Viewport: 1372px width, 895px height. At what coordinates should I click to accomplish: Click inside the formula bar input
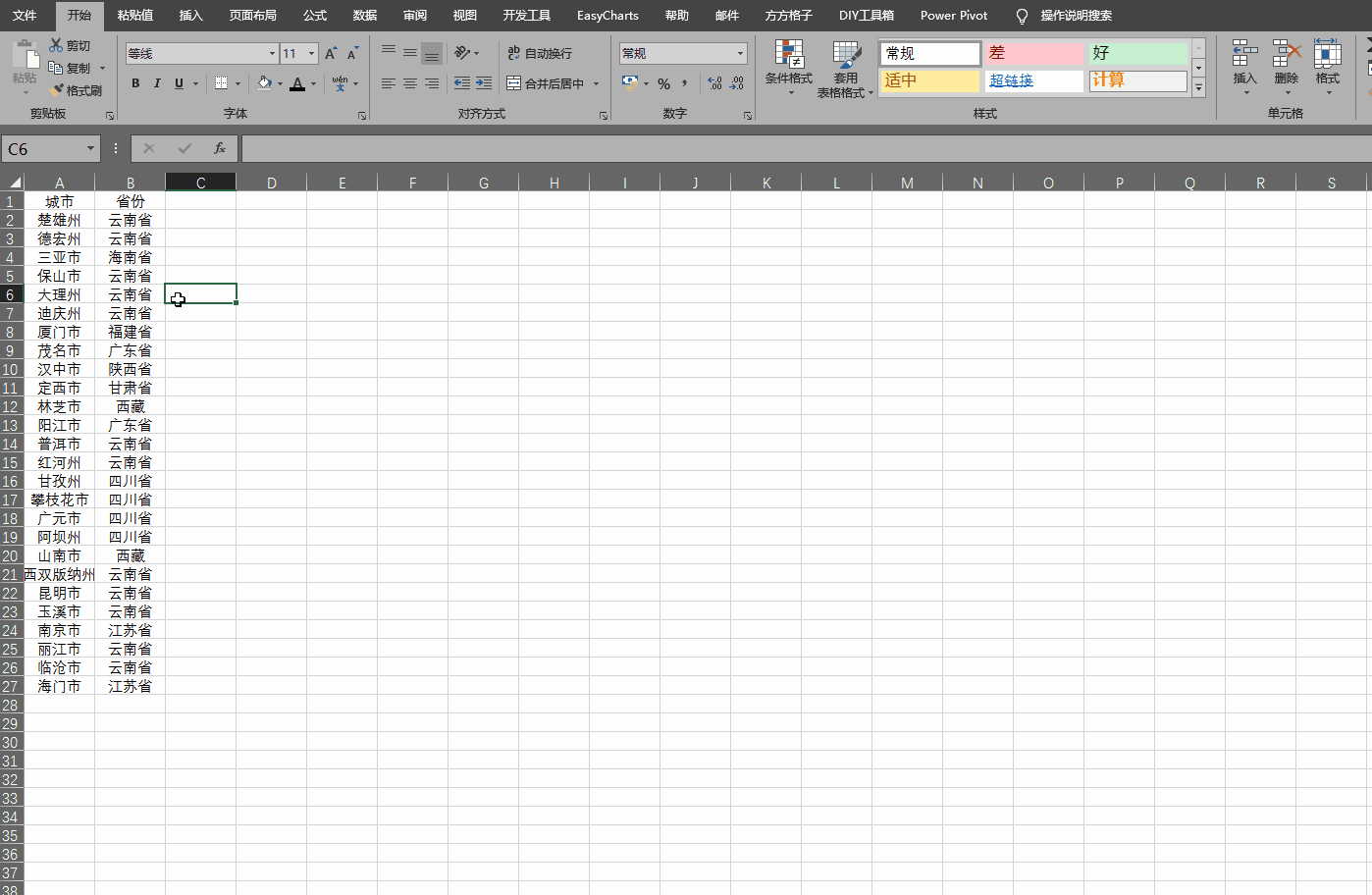[x=805, y=148]
